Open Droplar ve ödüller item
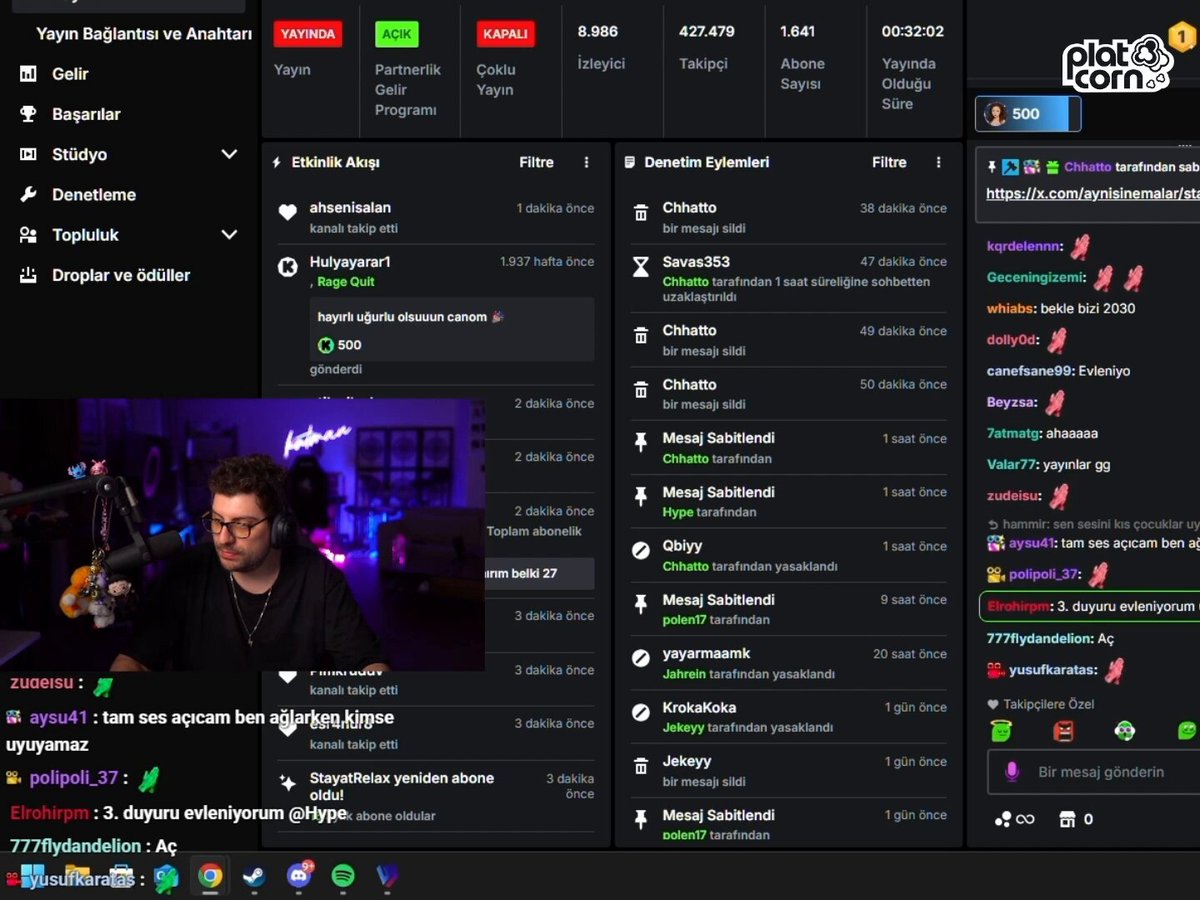 tap(121, 275)
